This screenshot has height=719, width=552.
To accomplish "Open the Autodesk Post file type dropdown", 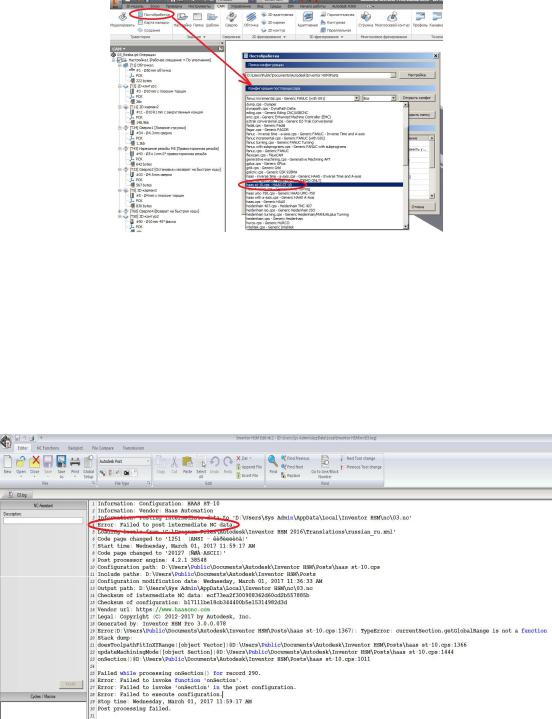I will point(124,461).
